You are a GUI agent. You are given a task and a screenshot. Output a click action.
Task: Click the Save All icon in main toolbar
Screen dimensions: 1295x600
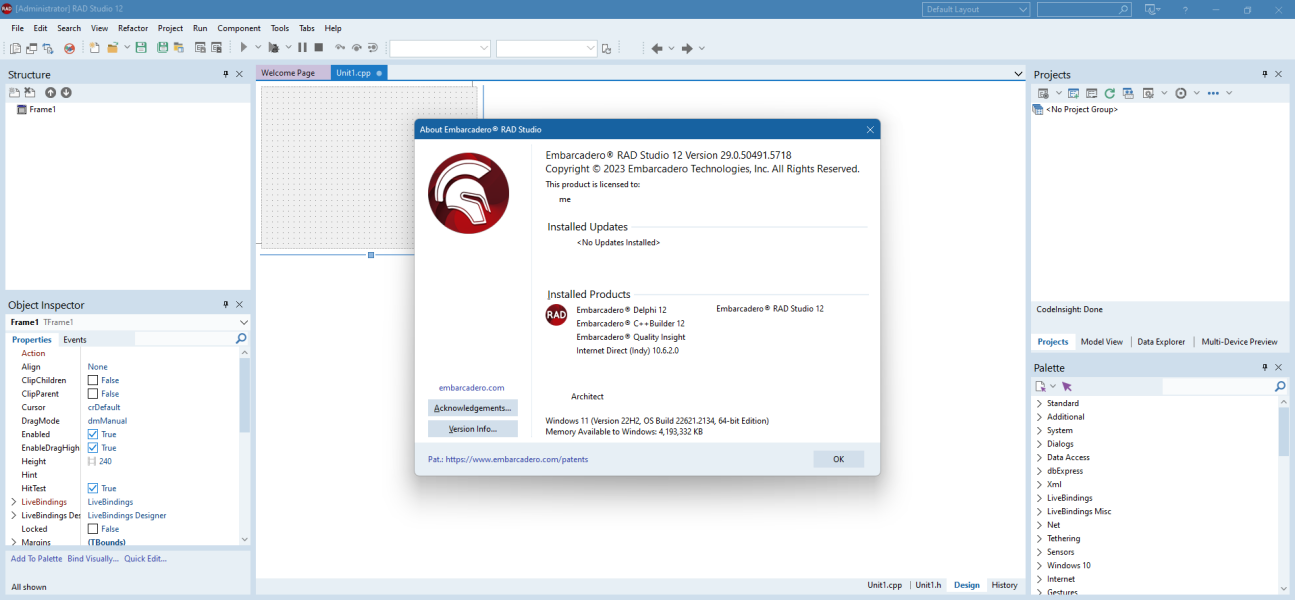click(x=162, y=48)
